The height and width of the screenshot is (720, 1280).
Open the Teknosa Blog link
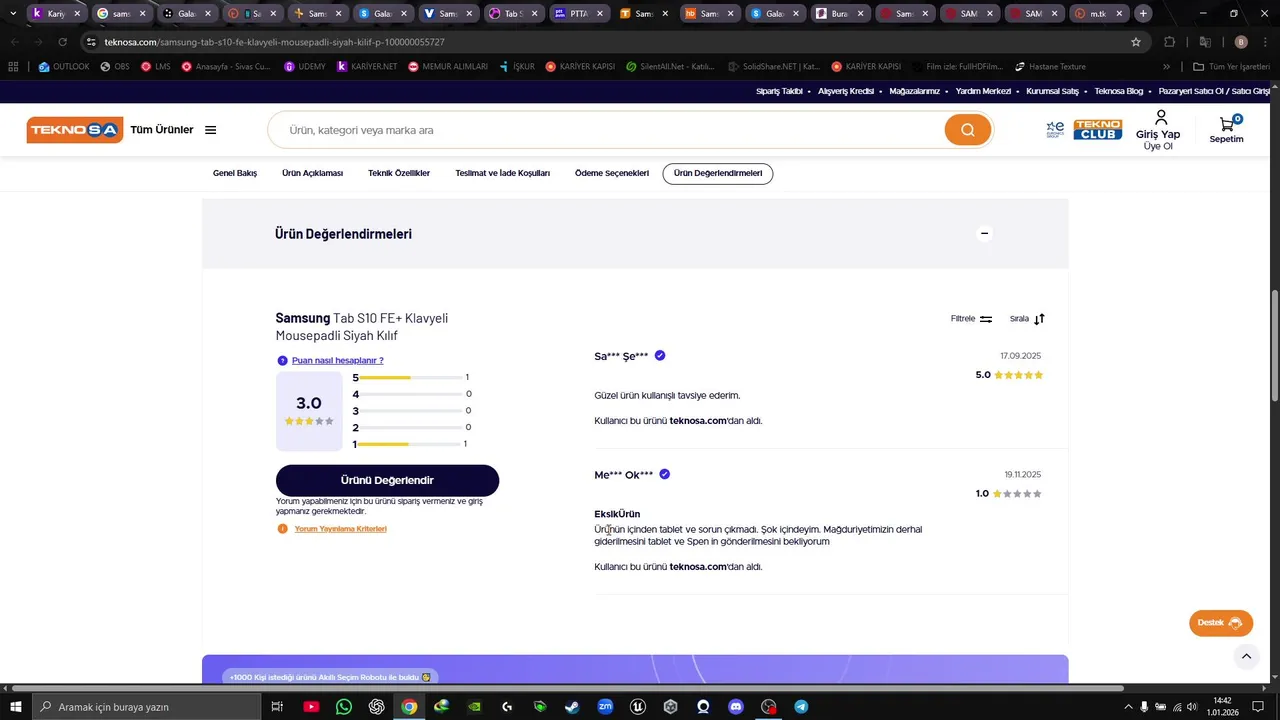tap(1118, 91)
